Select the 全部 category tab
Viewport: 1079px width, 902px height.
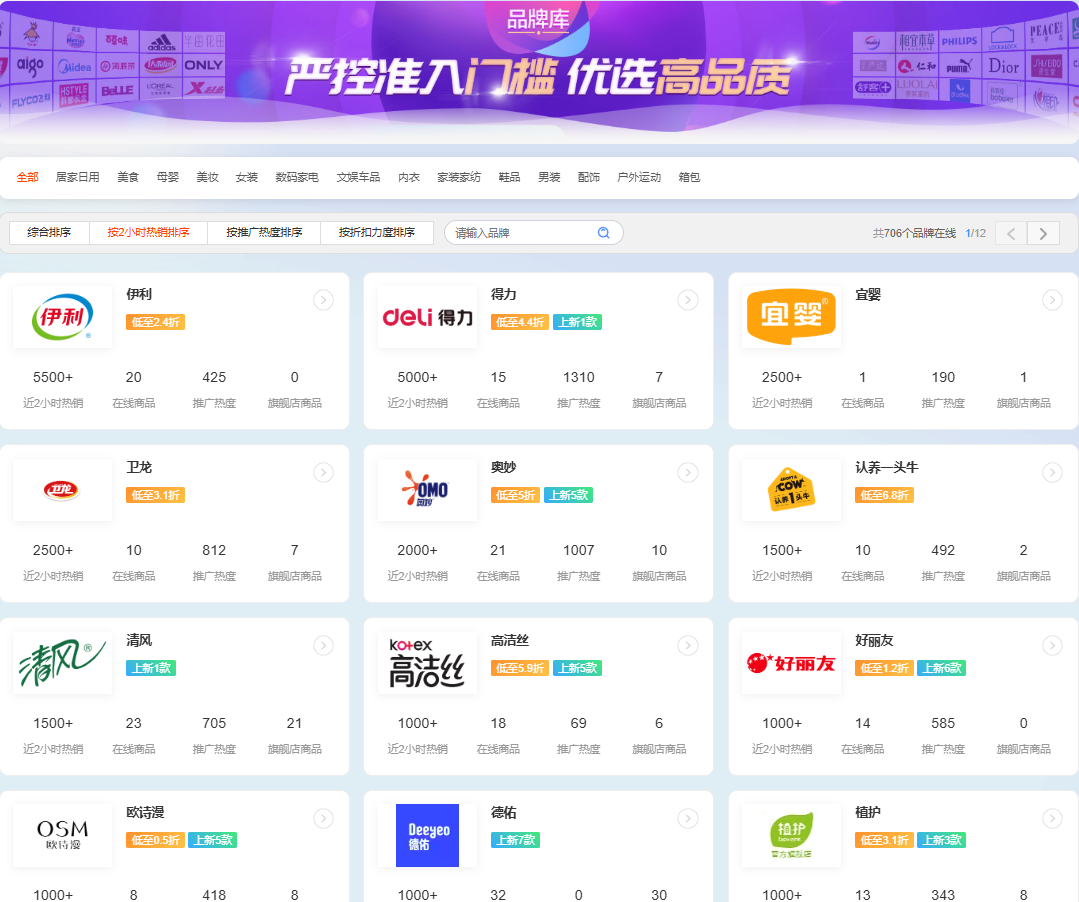[x=28, y=178]
